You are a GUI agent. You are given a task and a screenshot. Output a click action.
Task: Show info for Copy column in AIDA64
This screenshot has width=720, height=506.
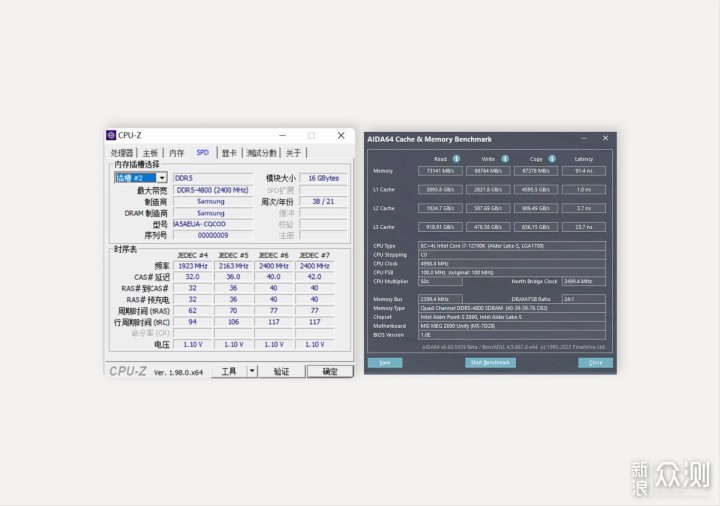coord(552,158)
